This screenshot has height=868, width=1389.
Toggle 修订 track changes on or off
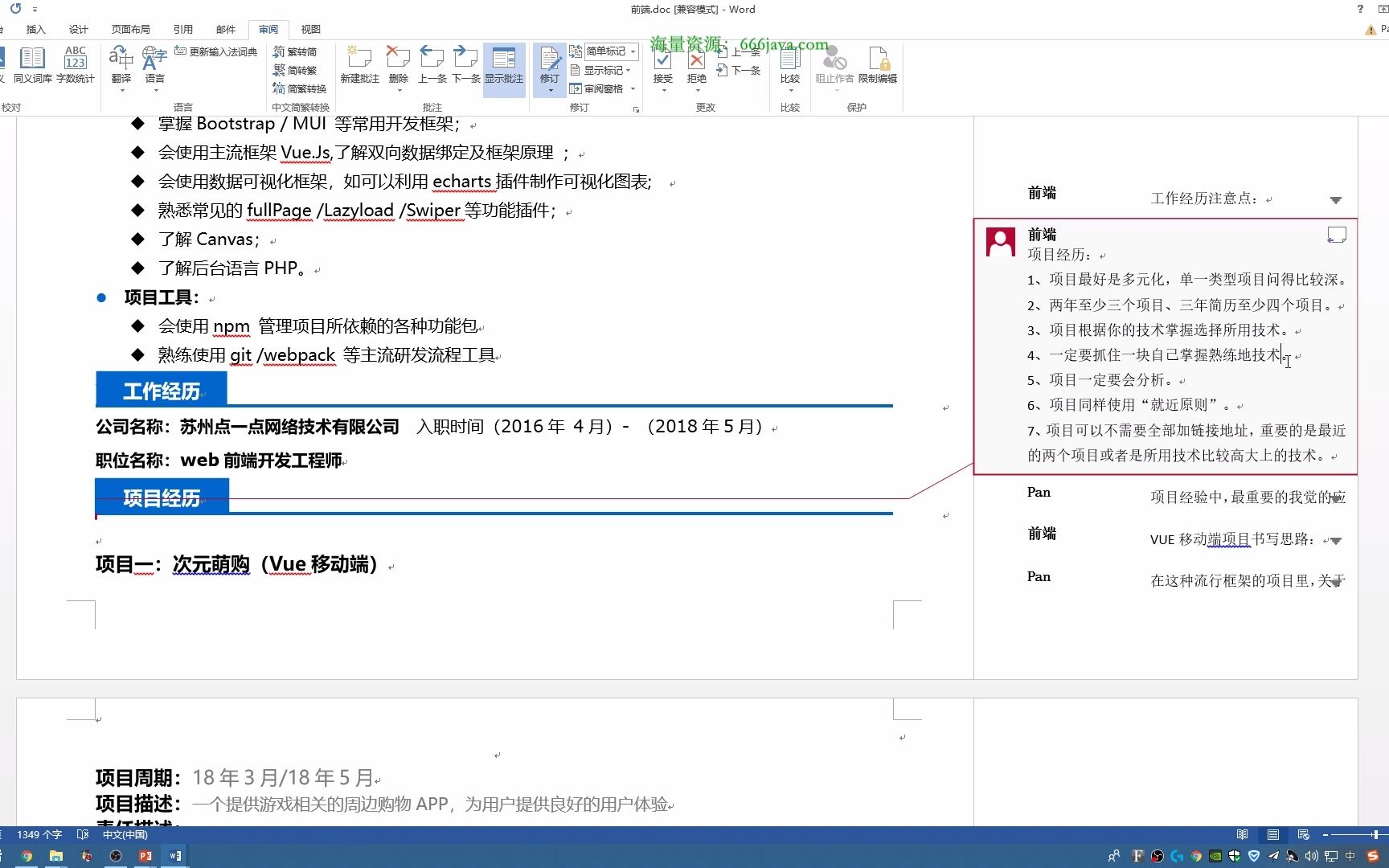click(x=550, y=59)
